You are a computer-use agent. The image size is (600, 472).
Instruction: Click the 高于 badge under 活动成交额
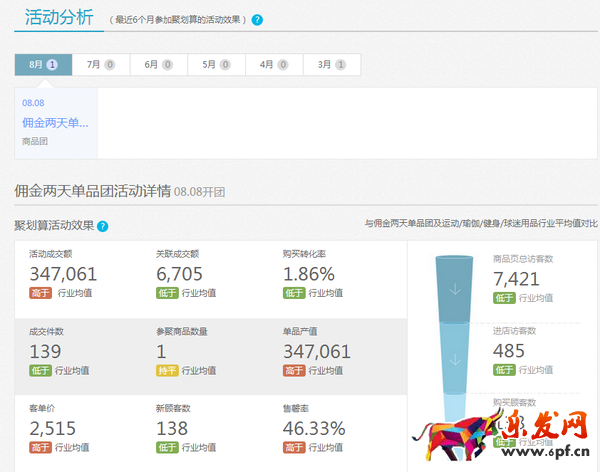coord(40,293)
